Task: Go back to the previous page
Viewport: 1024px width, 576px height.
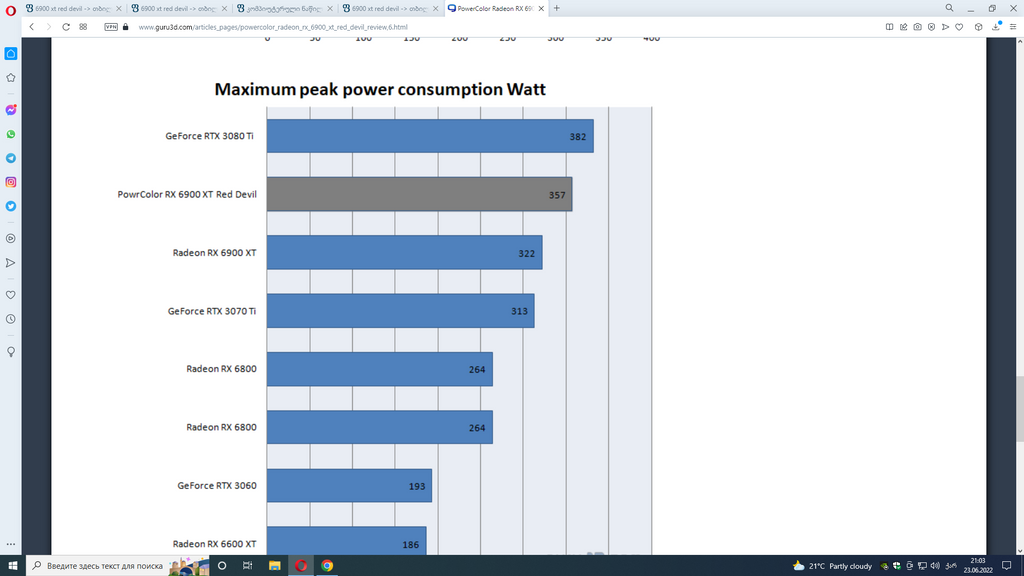Action: tap(31, 27)
